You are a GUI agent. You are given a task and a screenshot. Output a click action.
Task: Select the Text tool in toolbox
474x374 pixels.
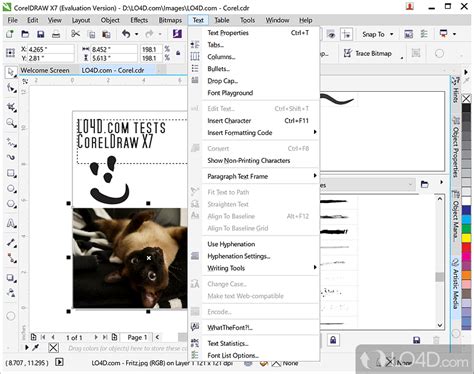click(x=11, y=223)
